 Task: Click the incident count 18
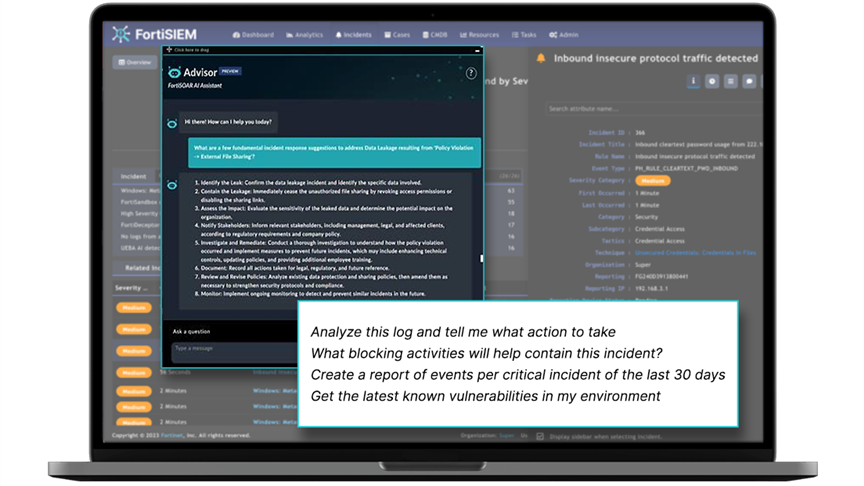511,214
